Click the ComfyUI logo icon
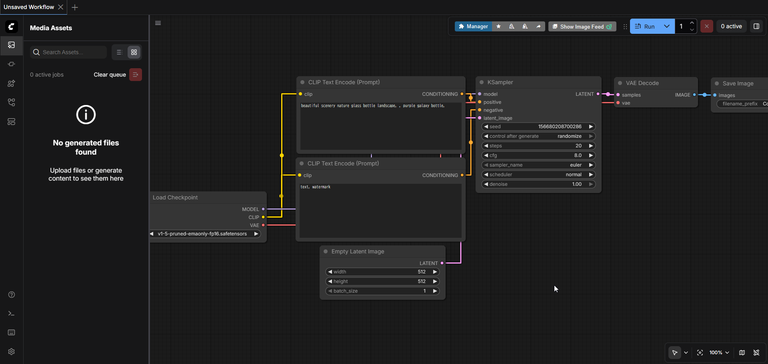768x364 pixels. tap(11, 27)
